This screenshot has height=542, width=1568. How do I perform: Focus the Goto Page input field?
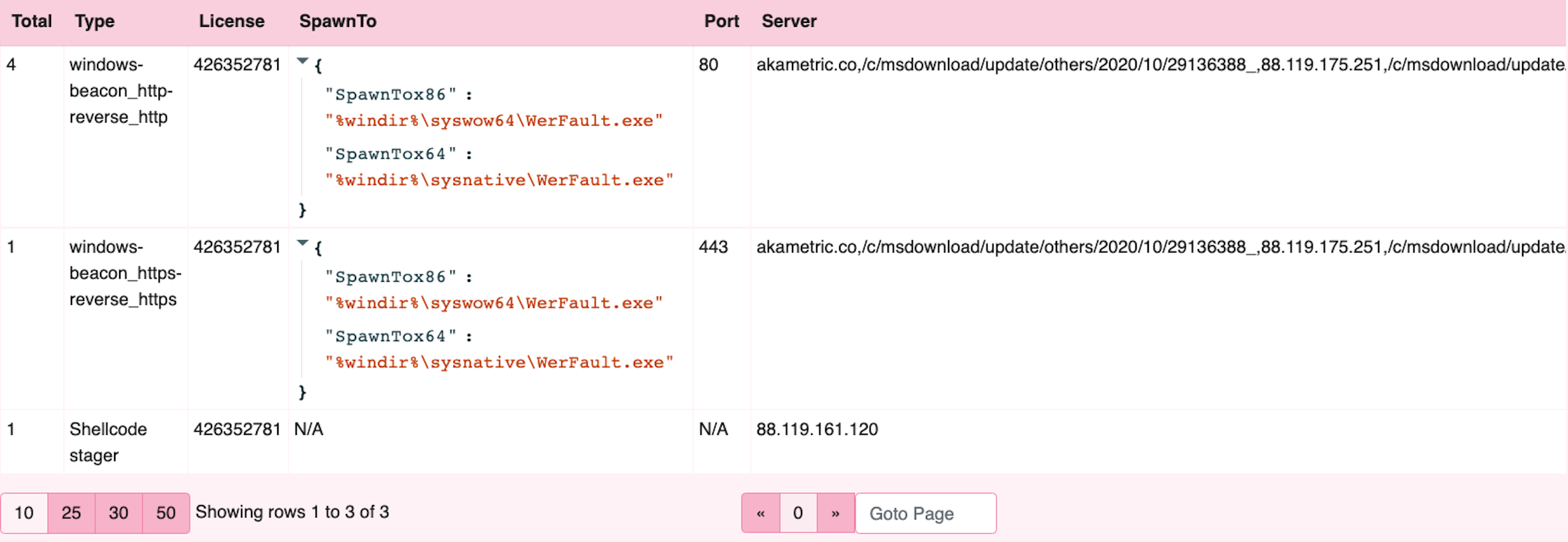(925, 513)
